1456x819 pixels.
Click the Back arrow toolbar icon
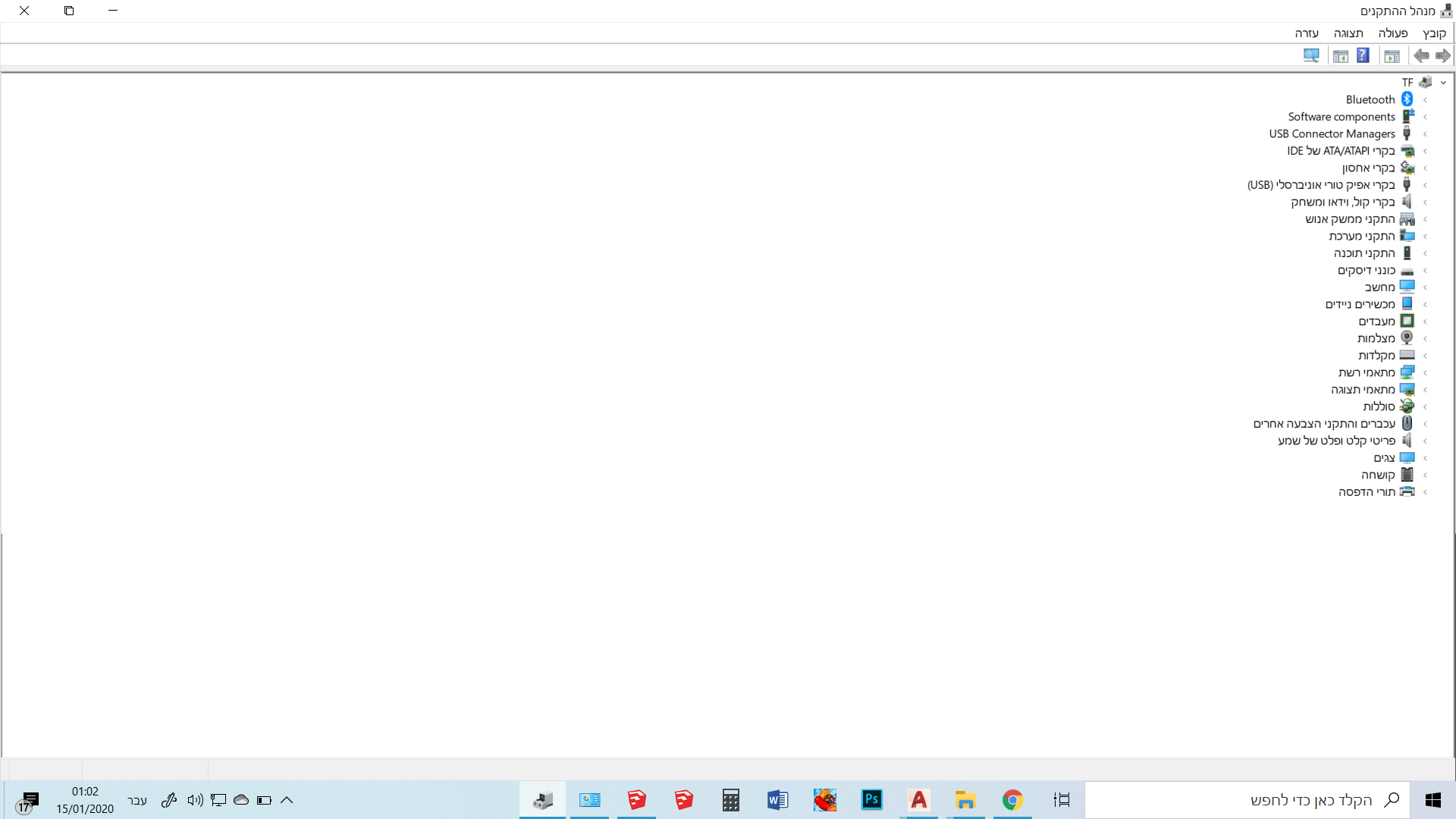1442,55
